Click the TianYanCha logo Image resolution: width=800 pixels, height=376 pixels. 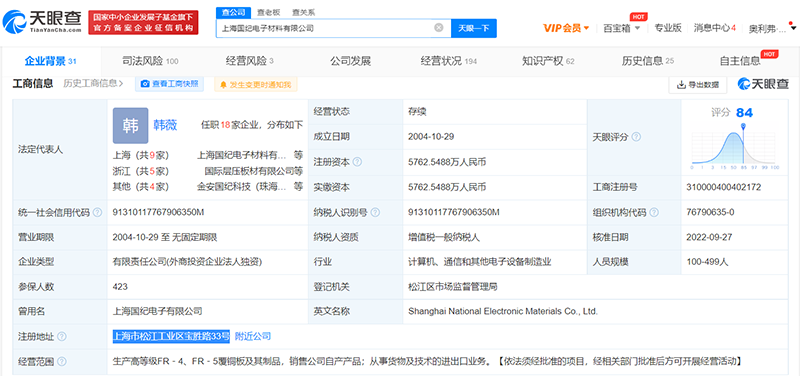click(42, 22)
